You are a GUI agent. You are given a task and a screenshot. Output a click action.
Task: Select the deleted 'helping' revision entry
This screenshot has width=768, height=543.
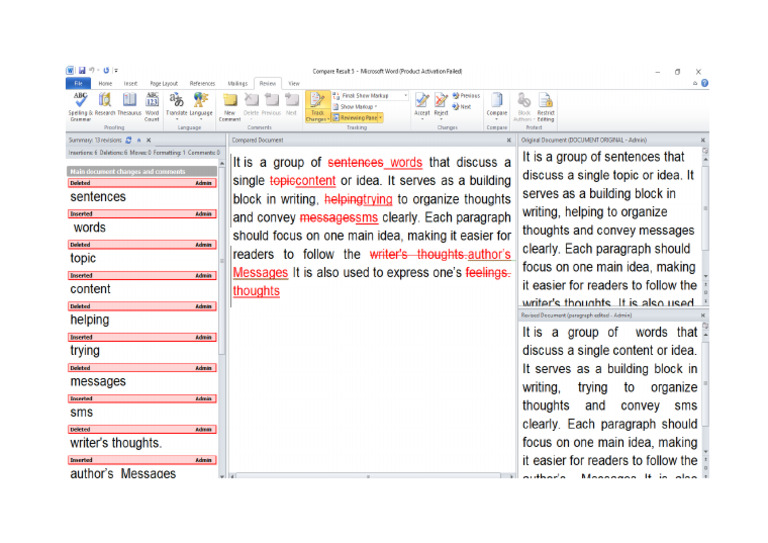click(142, 315)
